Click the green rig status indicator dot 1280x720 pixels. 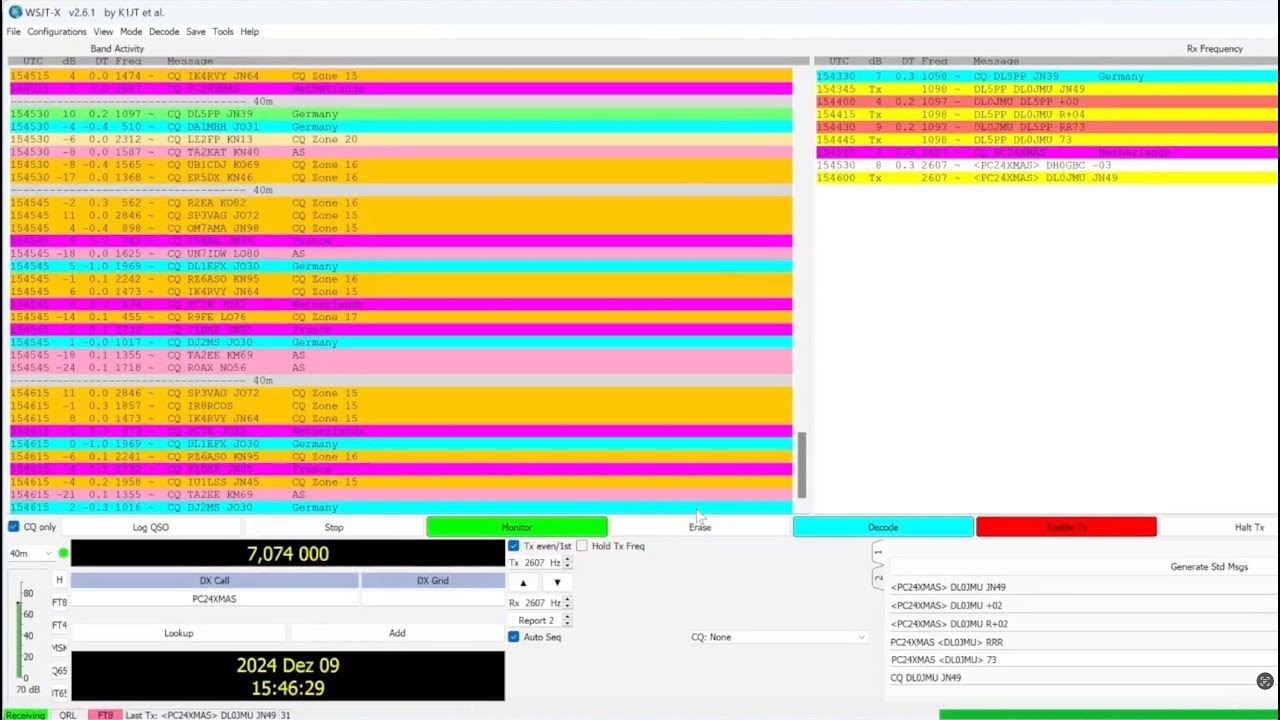[x=64, y=553]
